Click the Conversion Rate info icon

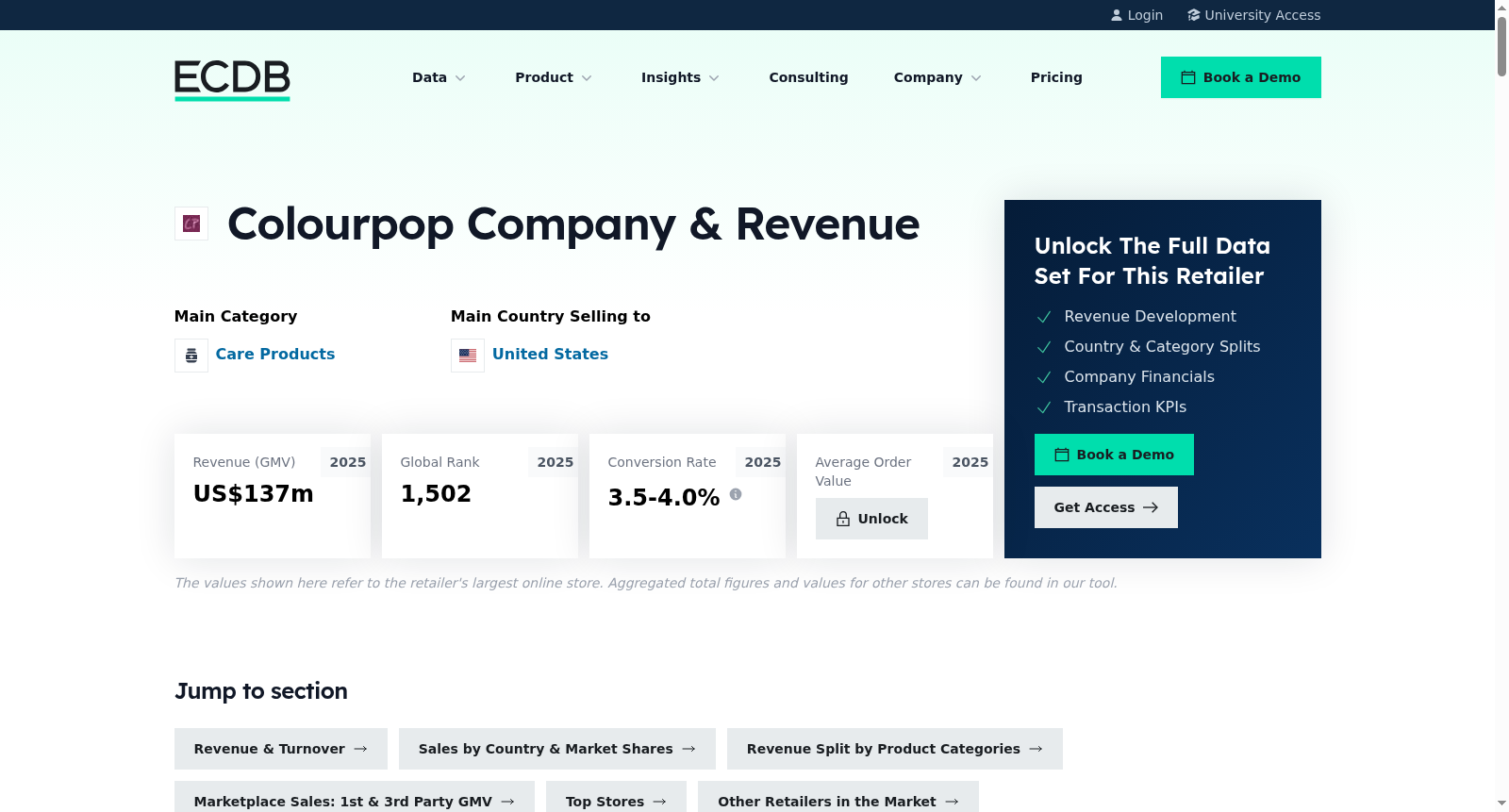tap(736, 494)
